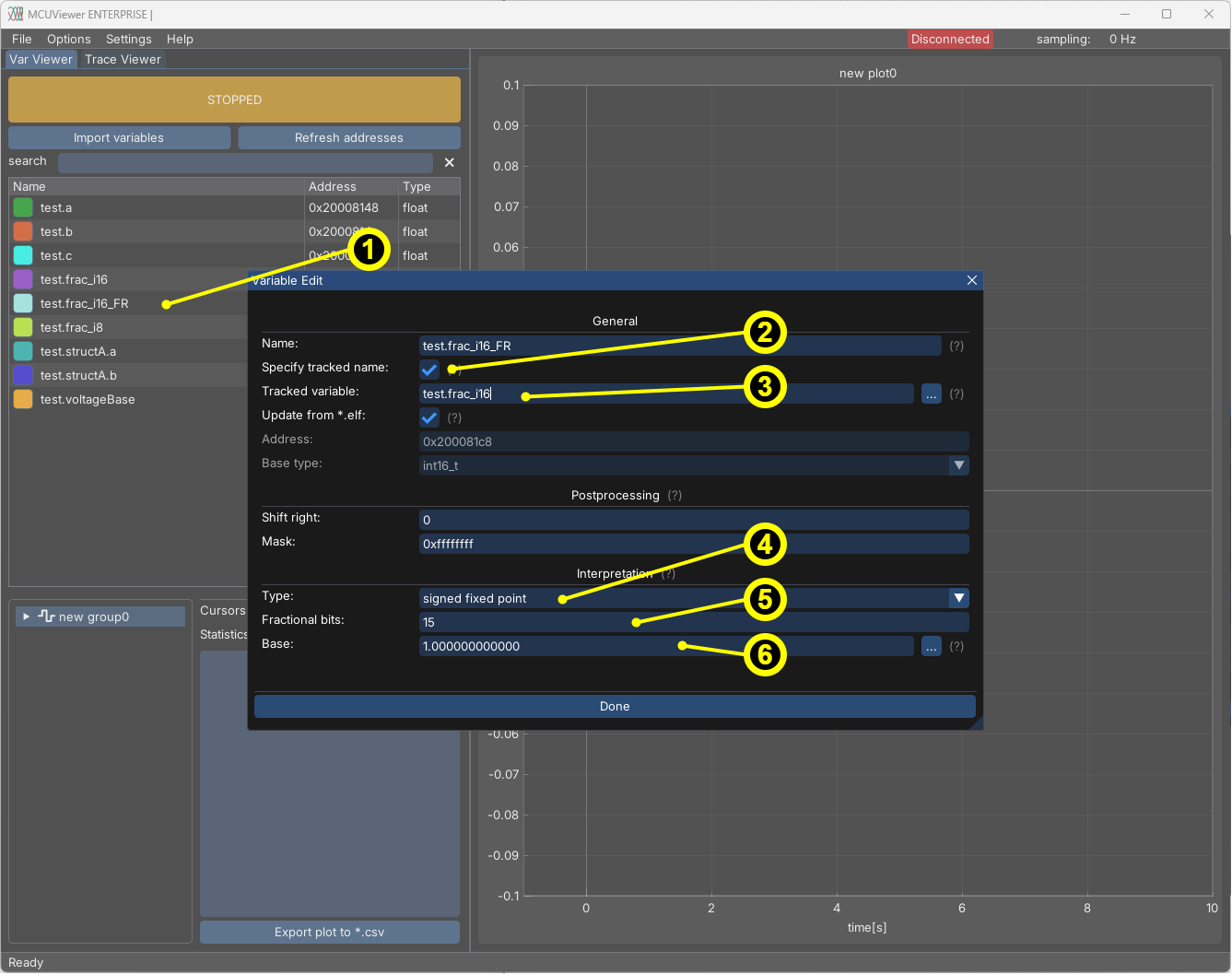Close the Variable Edit dialog
Viewport: 1232px width, 975px height.
tap(971, 281)
